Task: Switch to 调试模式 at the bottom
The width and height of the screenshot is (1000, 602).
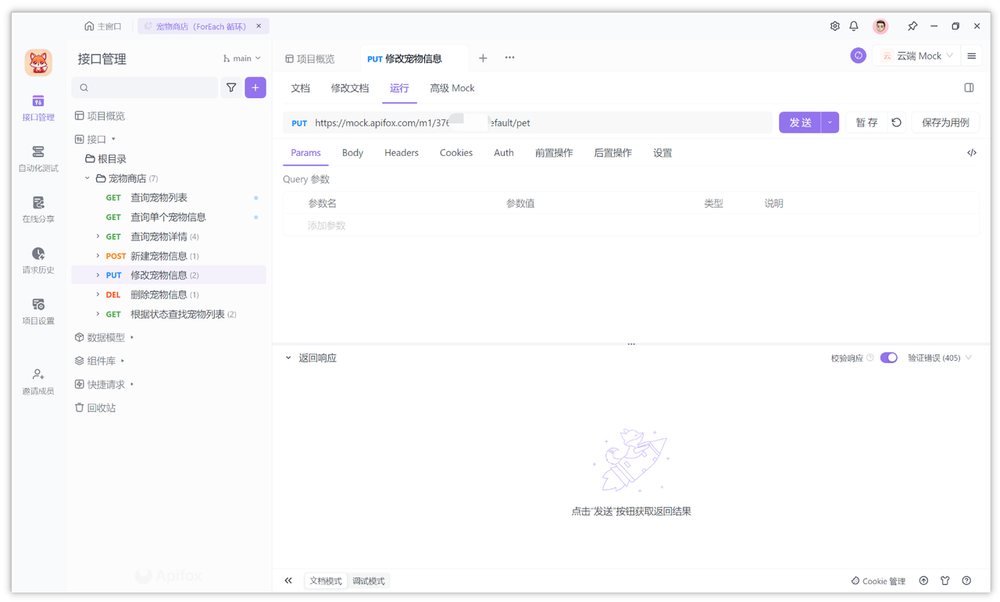Action: coord(369,581)
